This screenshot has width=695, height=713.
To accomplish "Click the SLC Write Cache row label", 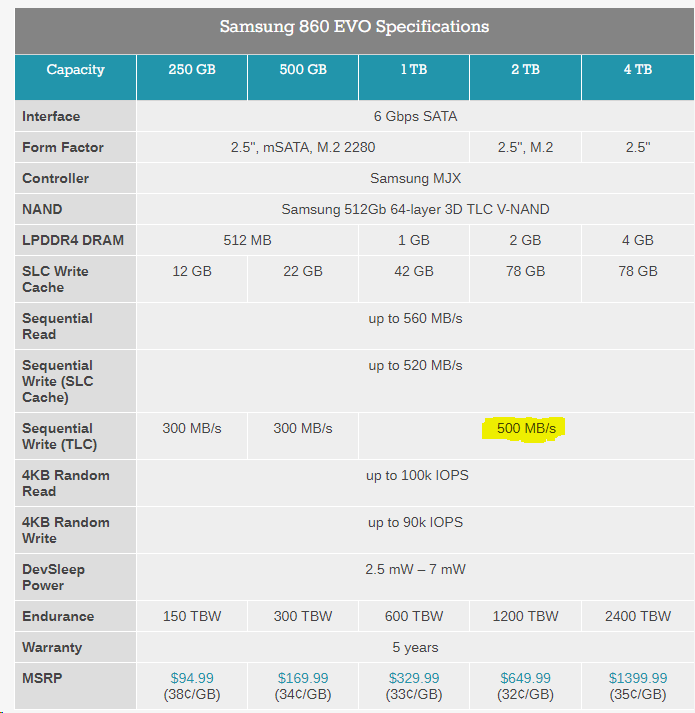I will click(x=55, y=279).
